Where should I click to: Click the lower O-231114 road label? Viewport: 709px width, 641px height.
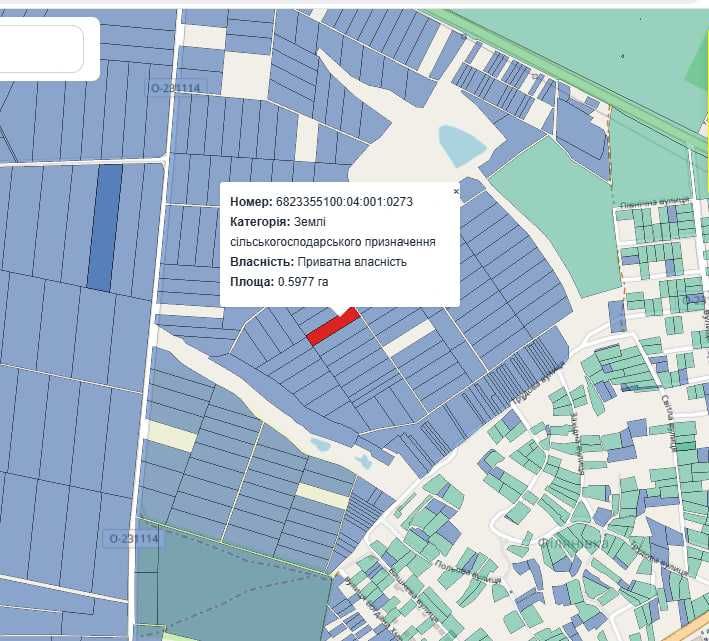[134, 539]
